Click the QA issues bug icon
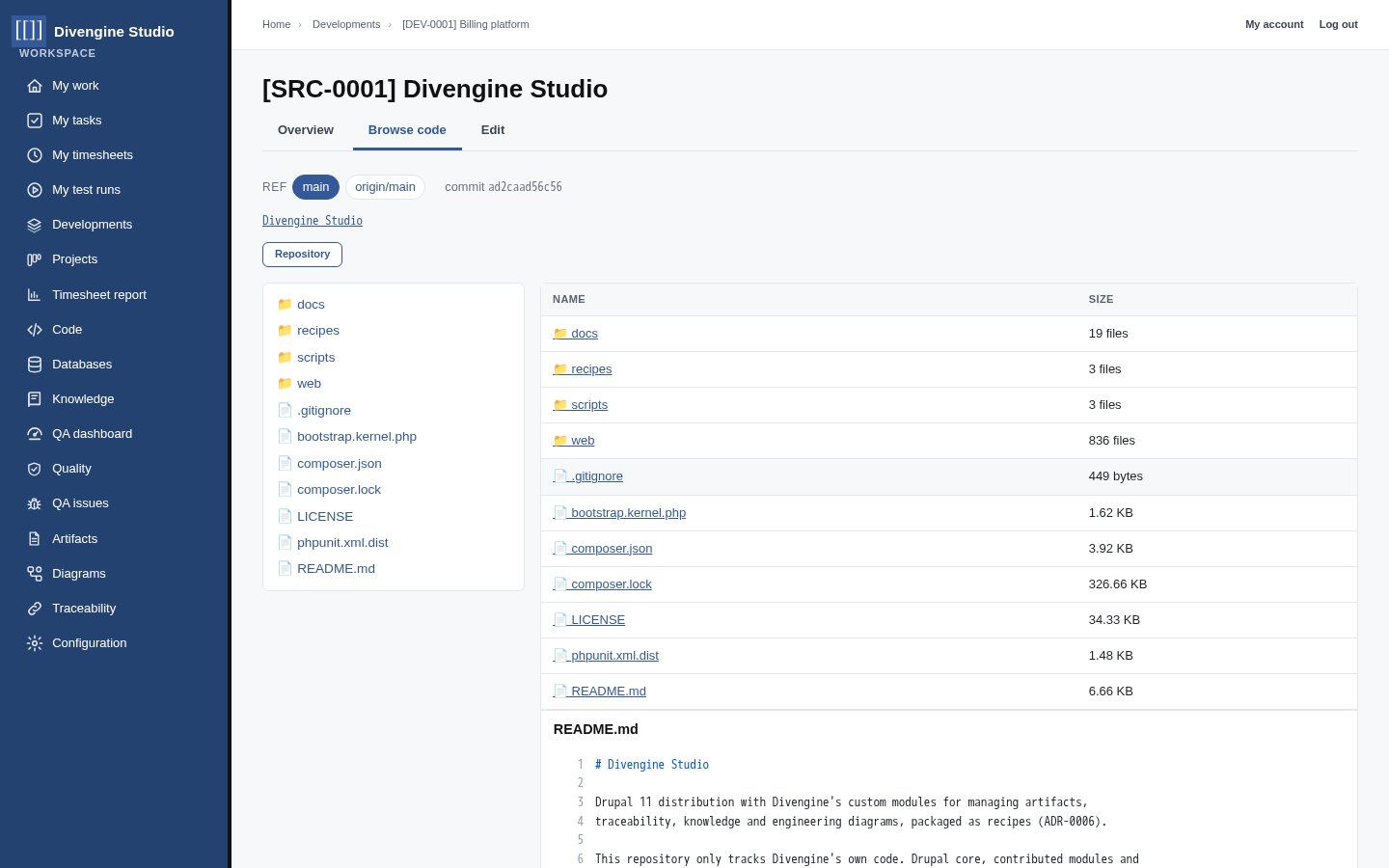Screen dimensions: 1389x868 (35, 503)
